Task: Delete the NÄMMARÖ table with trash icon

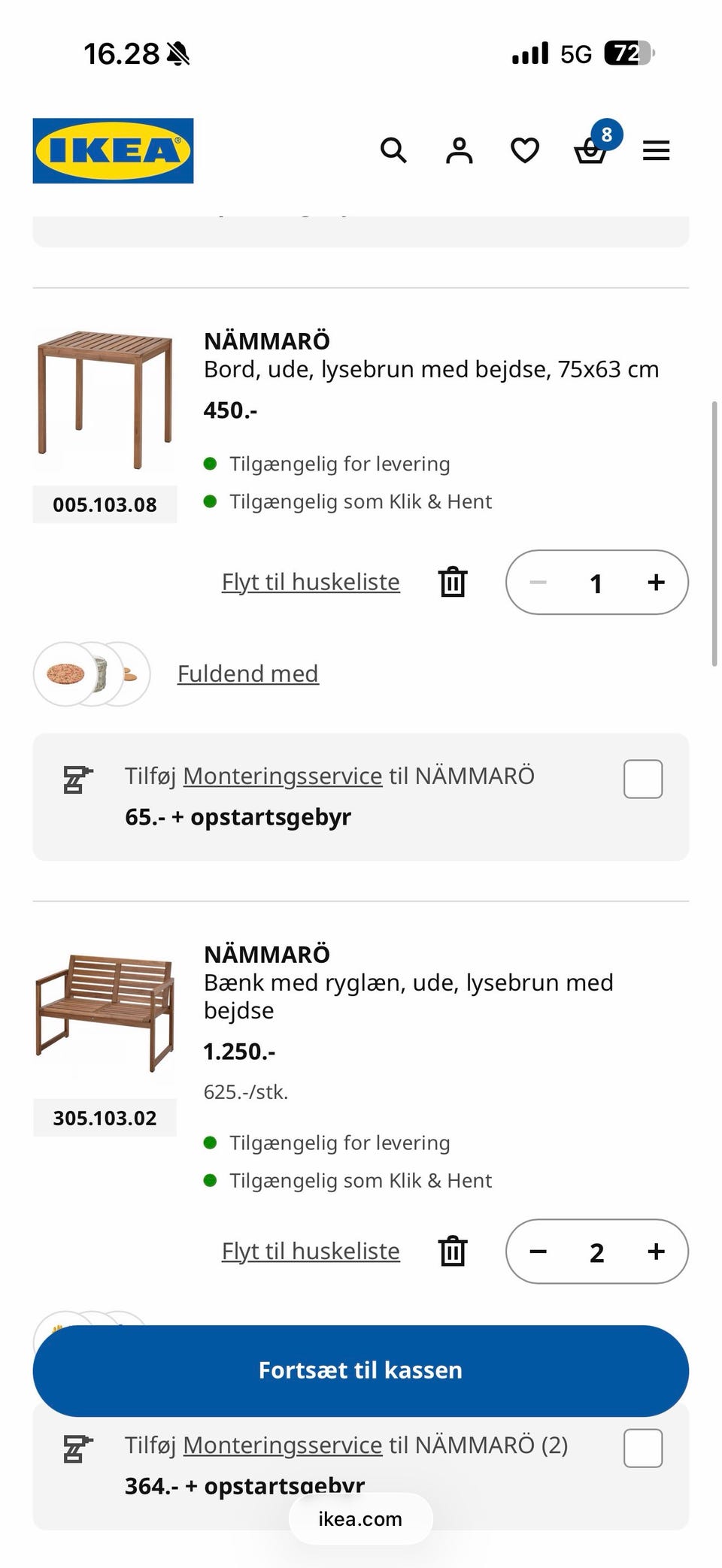Action: [453, 582]
